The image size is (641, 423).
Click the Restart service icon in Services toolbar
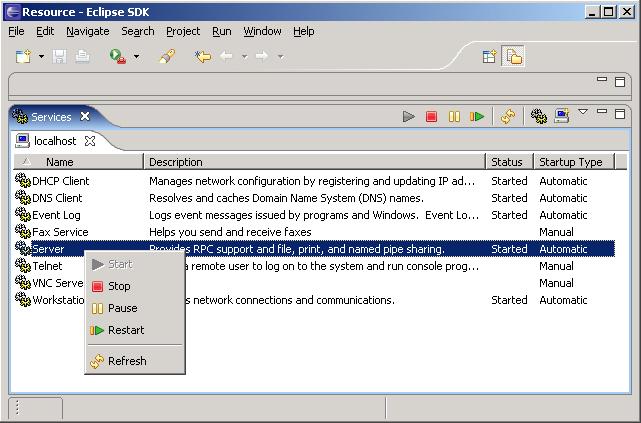[x=477, y=117]
